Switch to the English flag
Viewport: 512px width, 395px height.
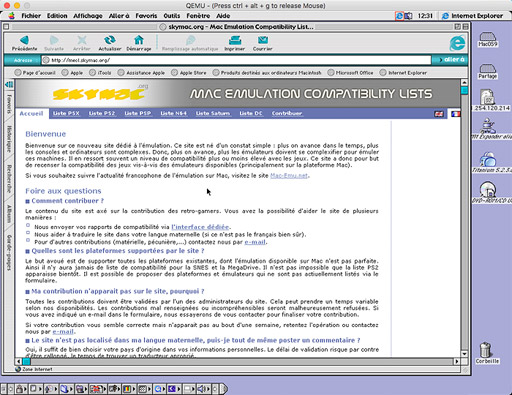(x=439, y=114)
